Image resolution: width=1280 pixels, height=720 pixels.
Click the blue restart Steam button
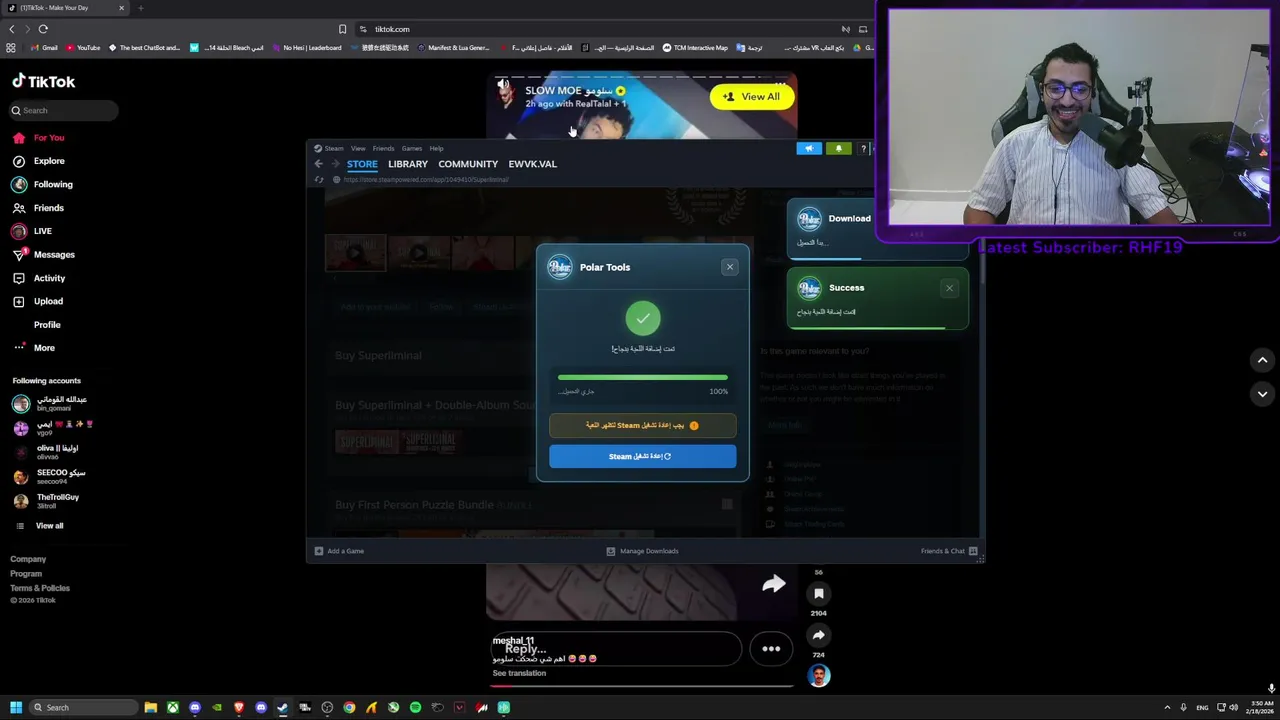point(642,457)
